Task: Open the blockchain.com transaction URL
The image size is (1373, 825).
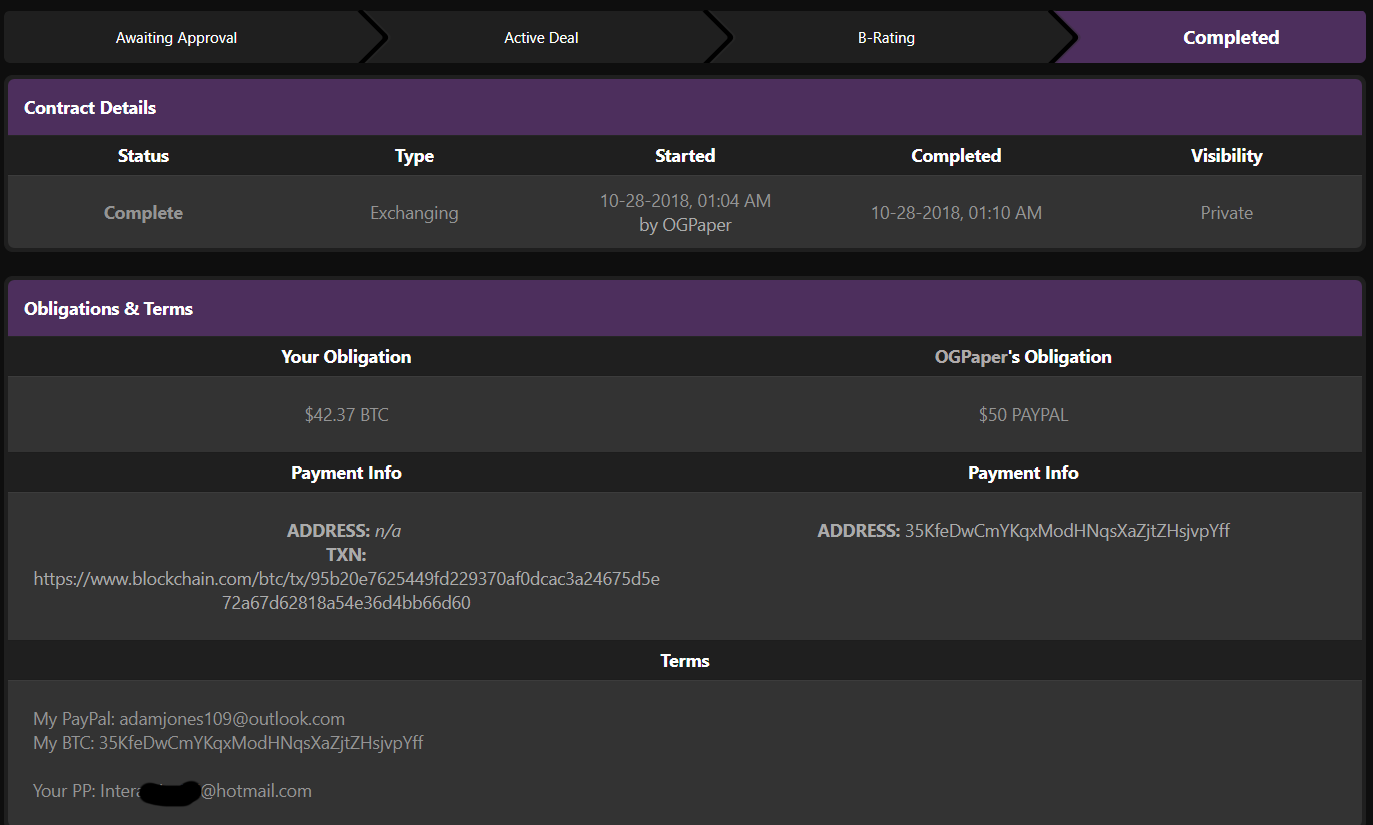Action: point(346,591)
